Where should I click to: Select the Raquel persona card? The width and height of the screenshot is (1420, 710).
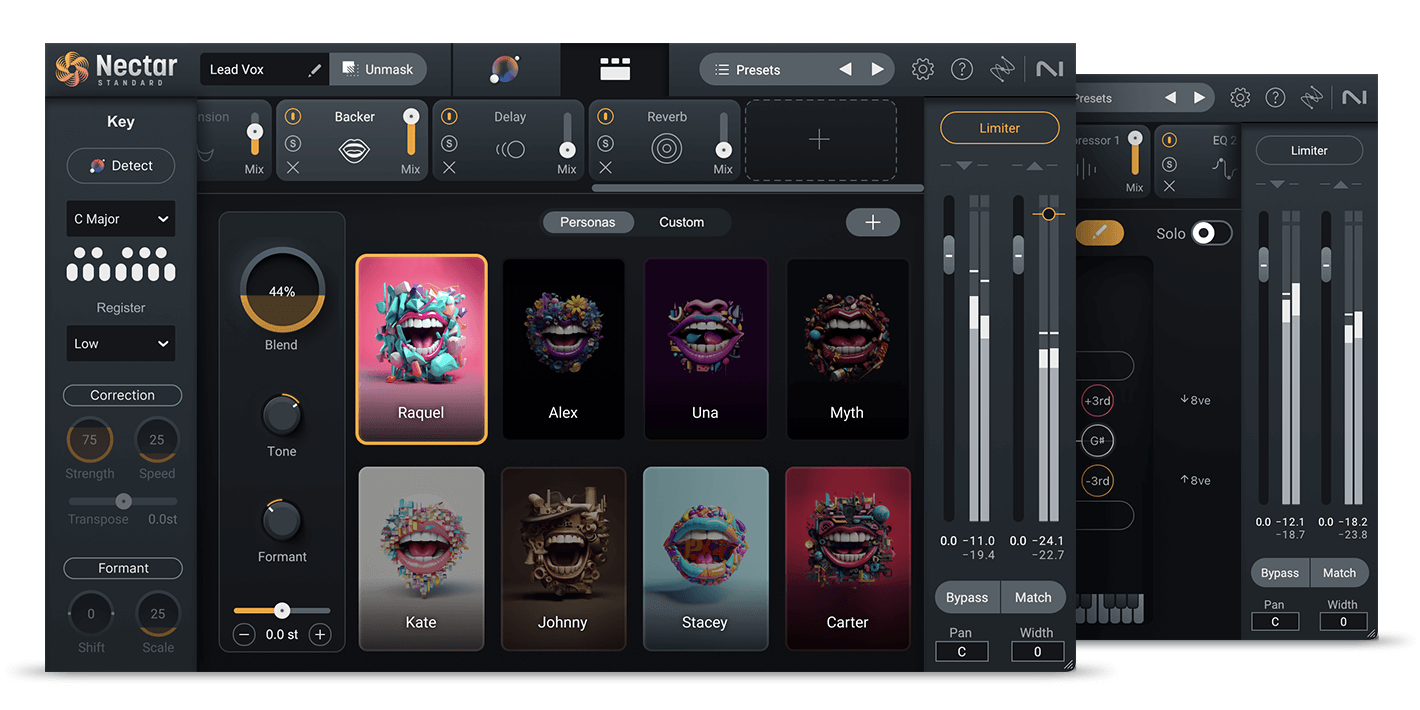pos(421,349)
